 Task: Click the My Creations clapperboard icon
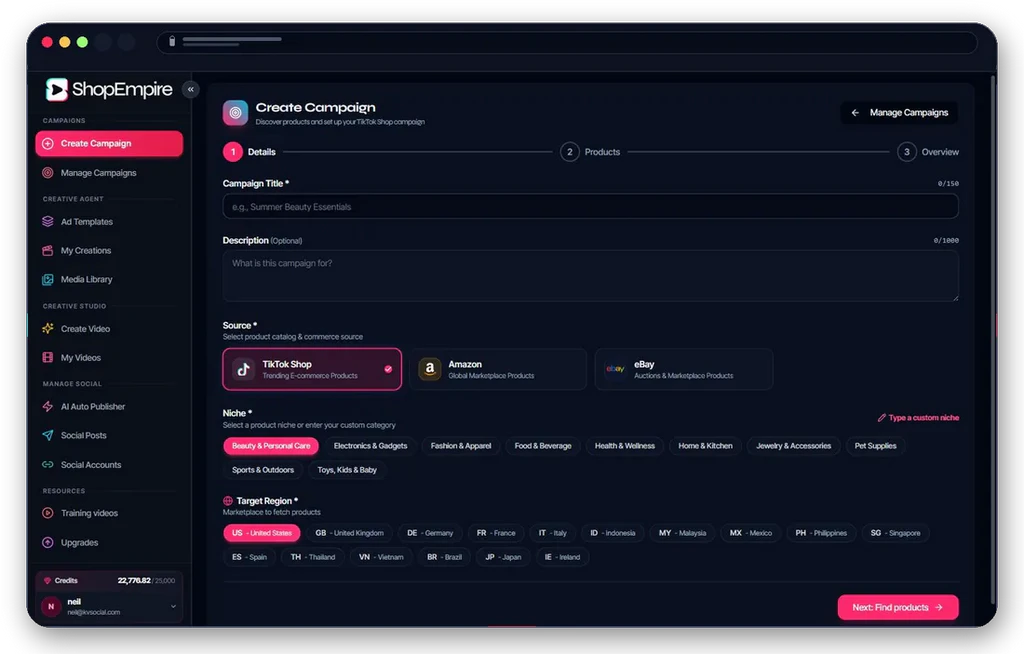coord(48,251)
